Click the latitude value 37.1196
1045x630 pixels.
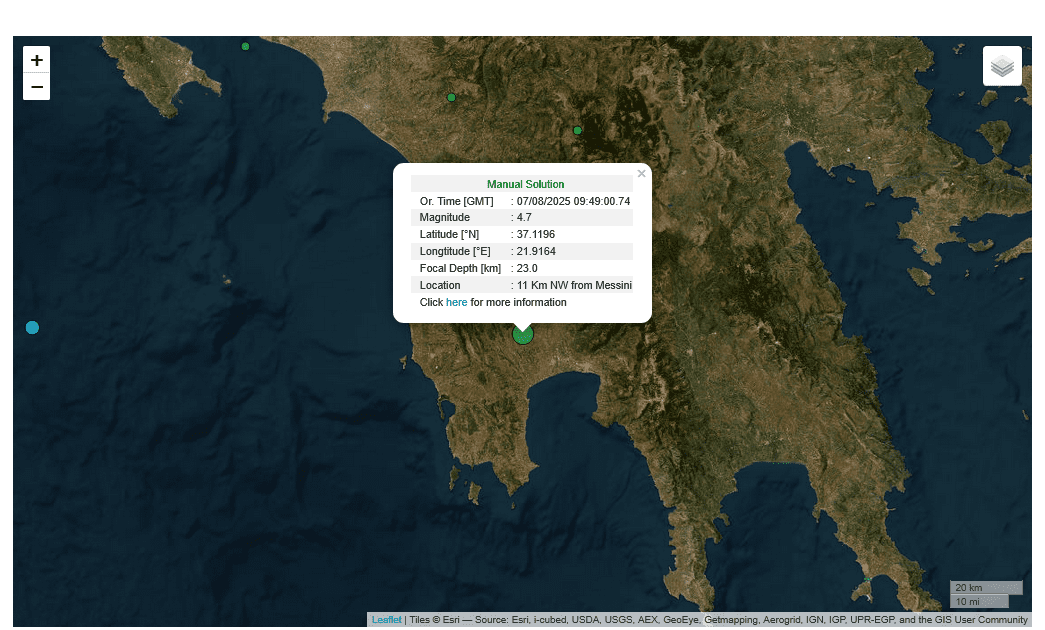point(535,234)
